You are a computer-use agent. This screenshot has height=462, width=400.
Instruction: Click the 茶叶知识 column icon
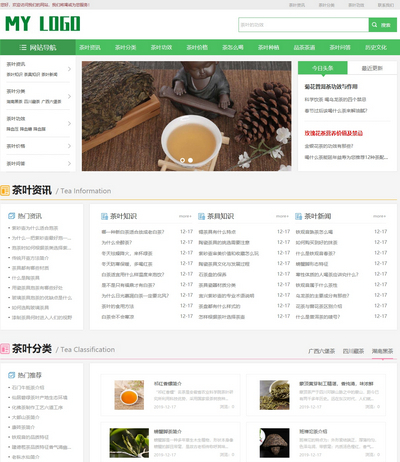coord(104,216)
